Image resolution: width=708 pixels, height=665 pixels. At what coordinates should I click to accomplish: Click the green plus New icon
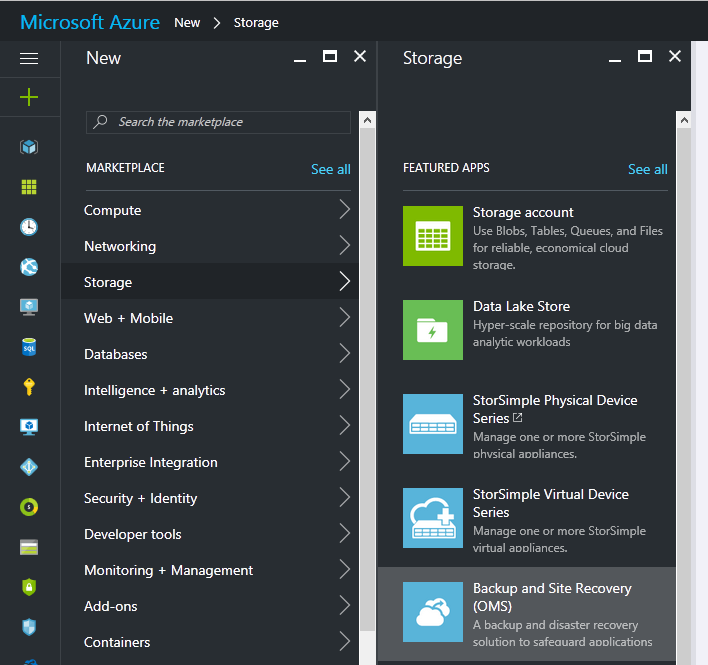29,97
